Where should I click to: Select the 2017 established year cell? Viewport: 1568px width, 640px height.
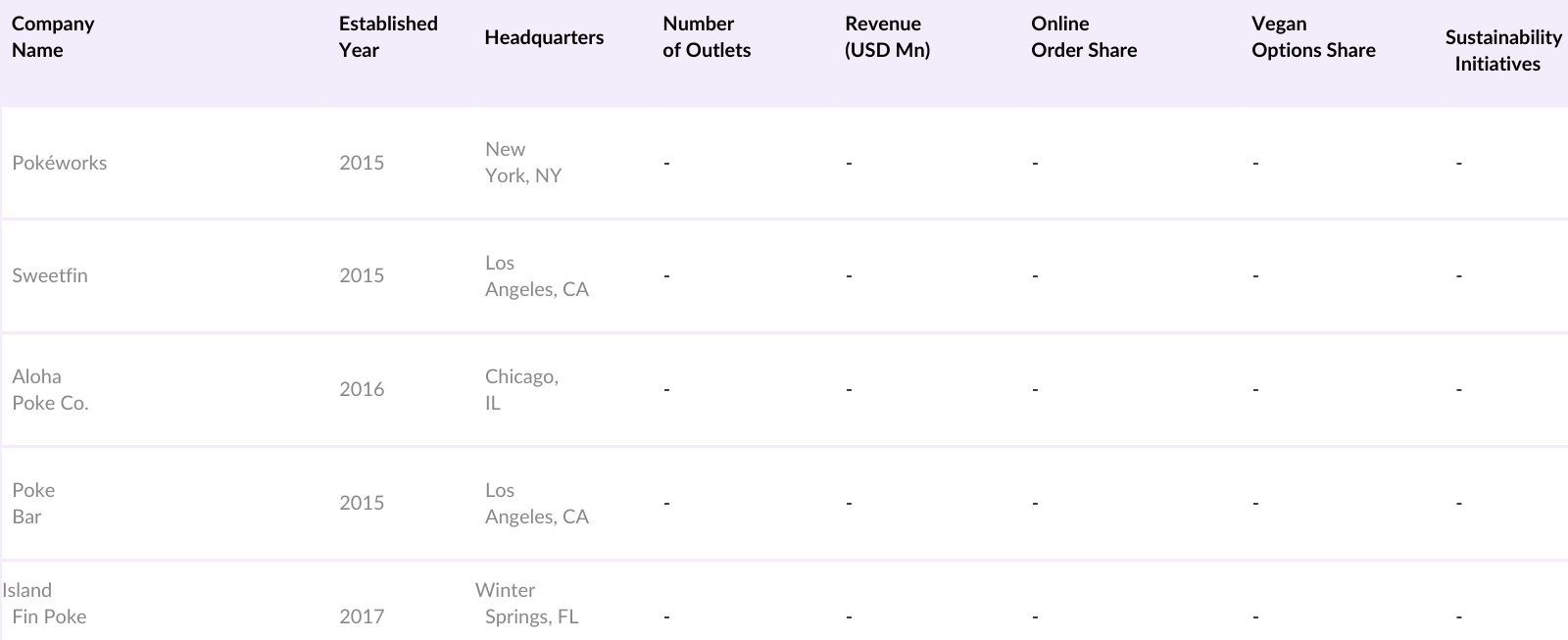pos(362,616)
